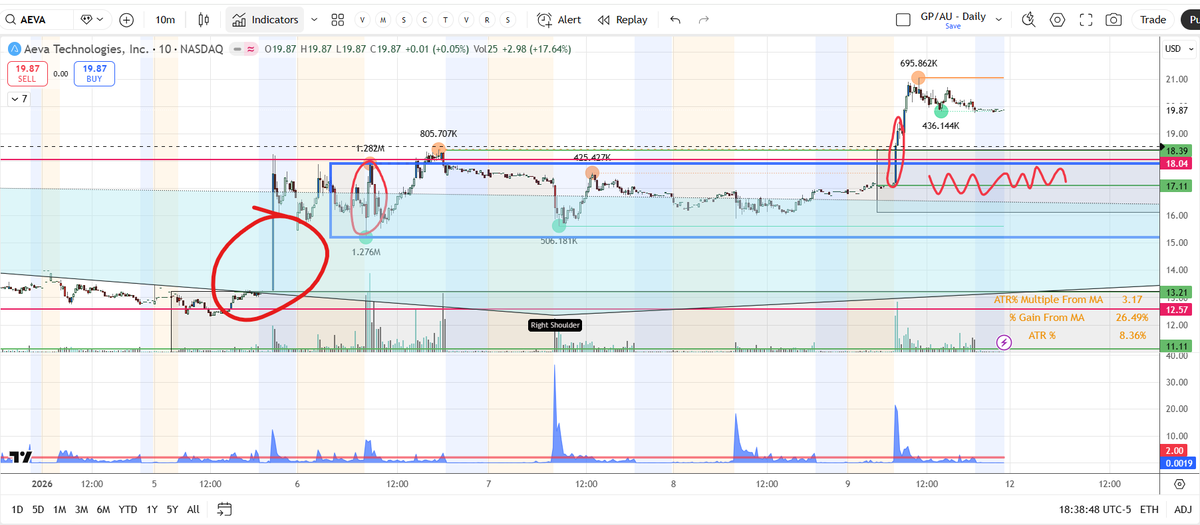Select the 1Y time range
Viewport: 1200px width, 525px height.
pyautogui.click(x=152, y=509)
